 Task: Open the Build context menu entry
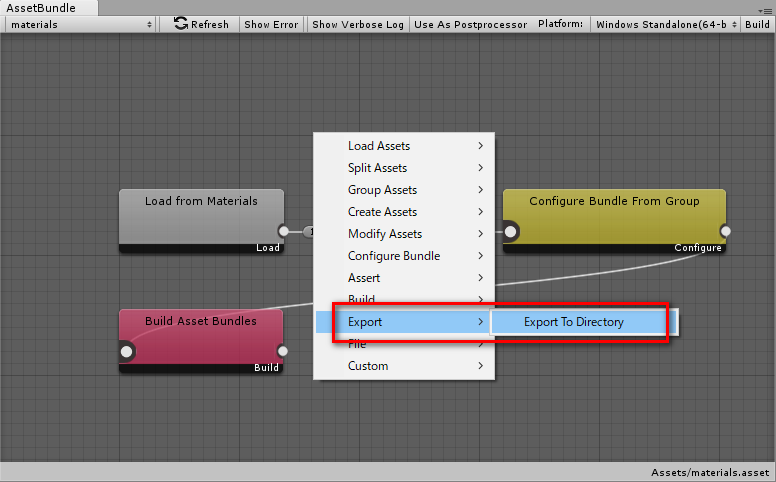(404, 299)
